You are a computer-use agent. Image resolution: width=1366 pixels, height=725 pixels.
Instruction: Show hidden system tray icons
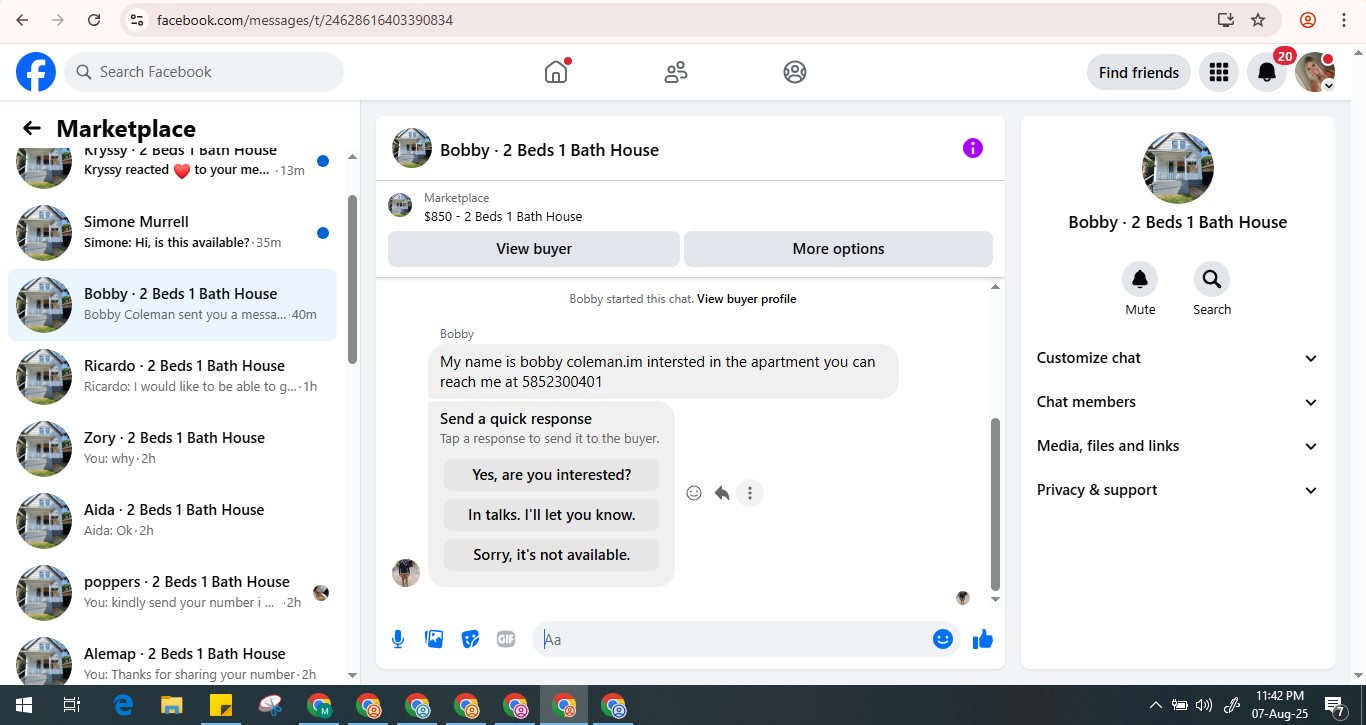1156,705
